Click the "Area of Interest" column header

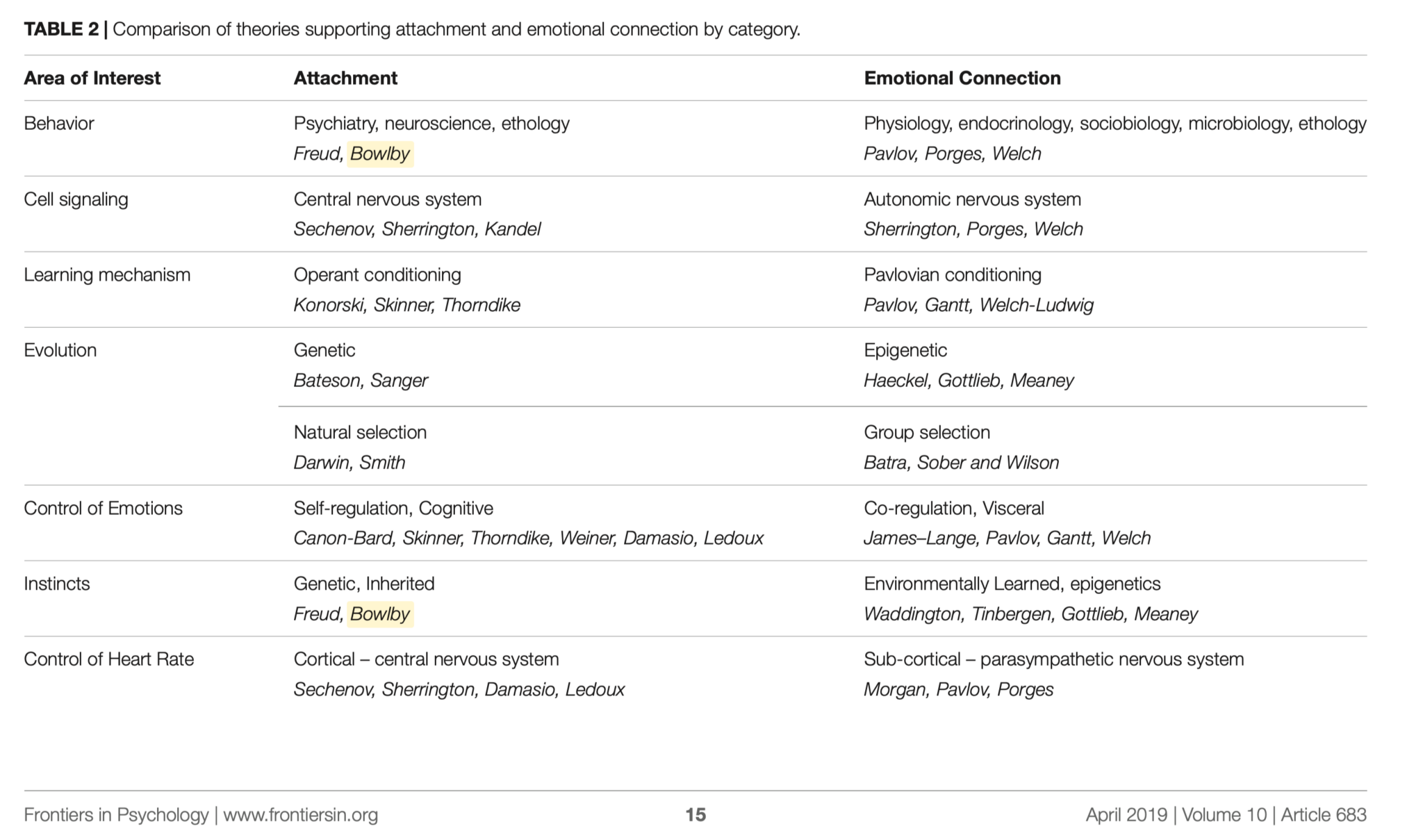92,78
